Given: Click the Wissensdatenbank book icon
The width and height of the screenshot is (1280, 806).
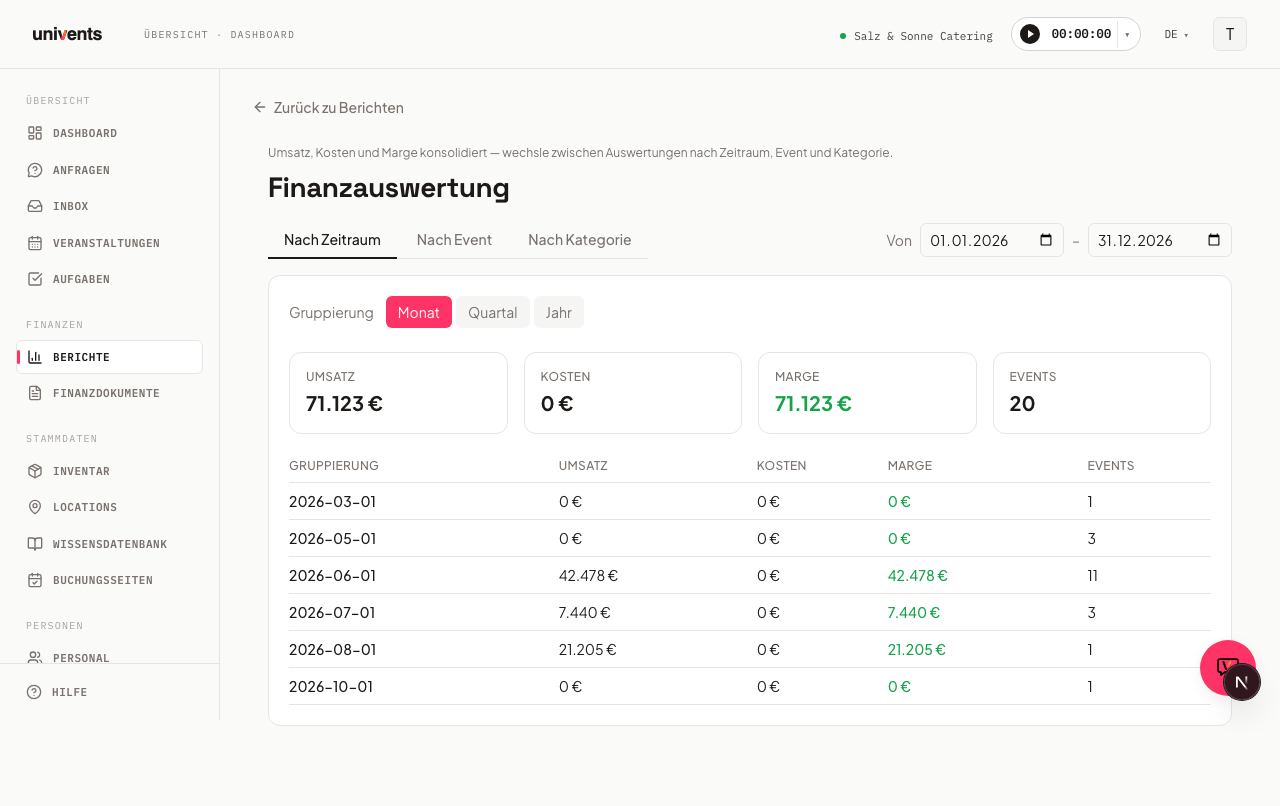Looking at the screenshot, I should pos(35,544).
